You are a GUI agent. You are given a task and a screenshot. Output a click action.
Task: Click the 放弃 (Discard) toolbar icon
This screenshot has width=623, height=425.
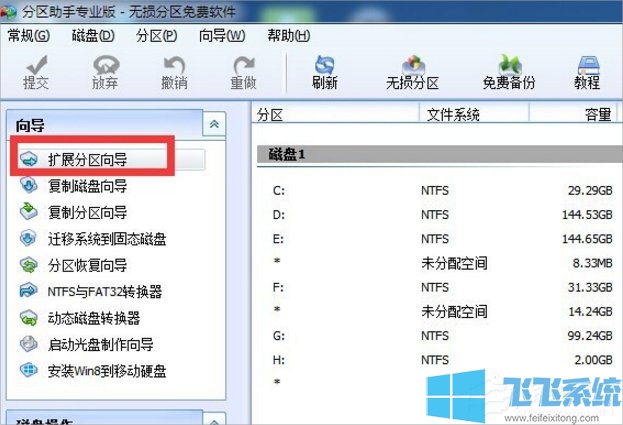tap(103, 70)
